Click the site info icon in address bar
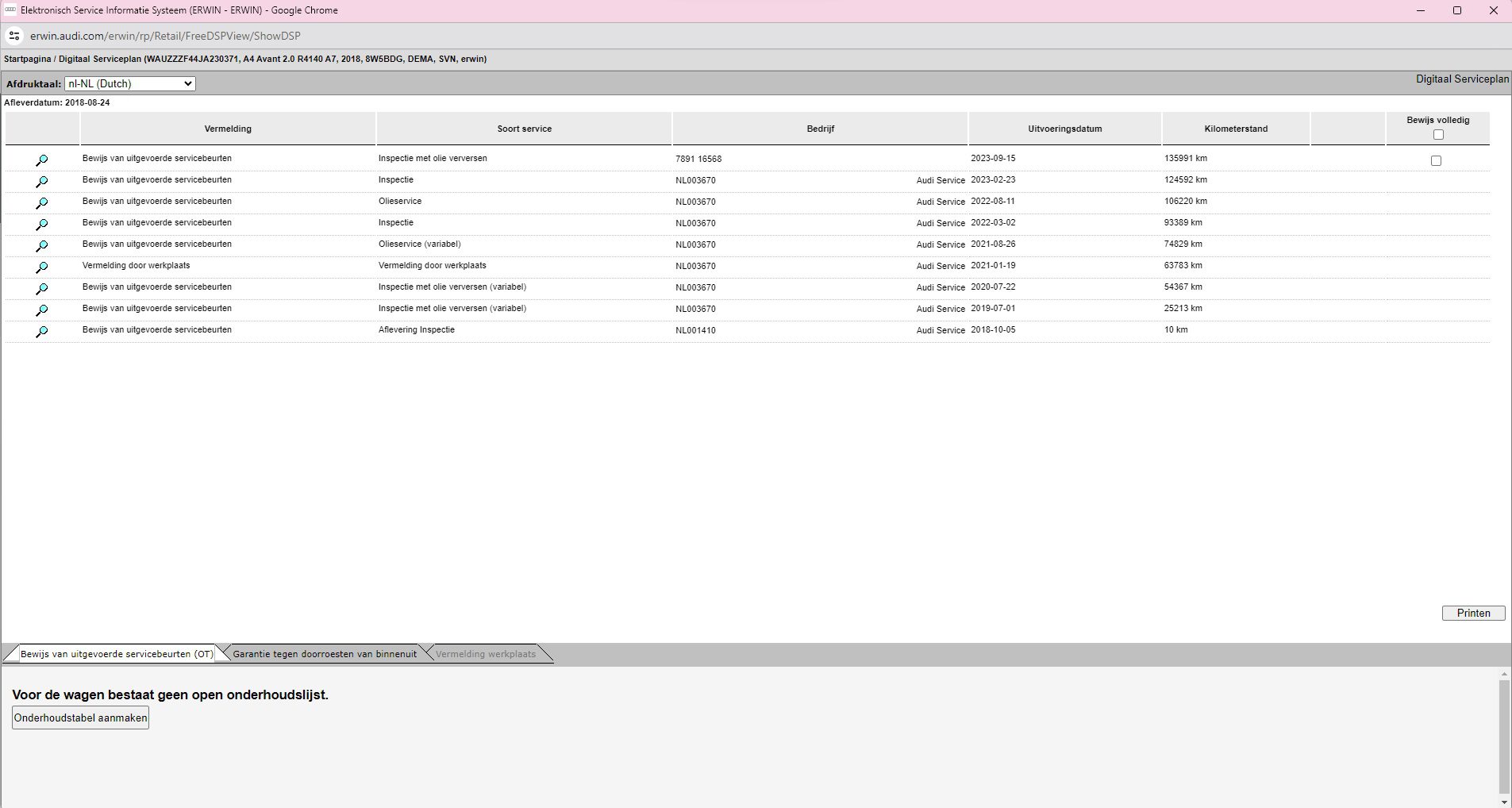1512x808 pixels. click(x=13, y=36)
